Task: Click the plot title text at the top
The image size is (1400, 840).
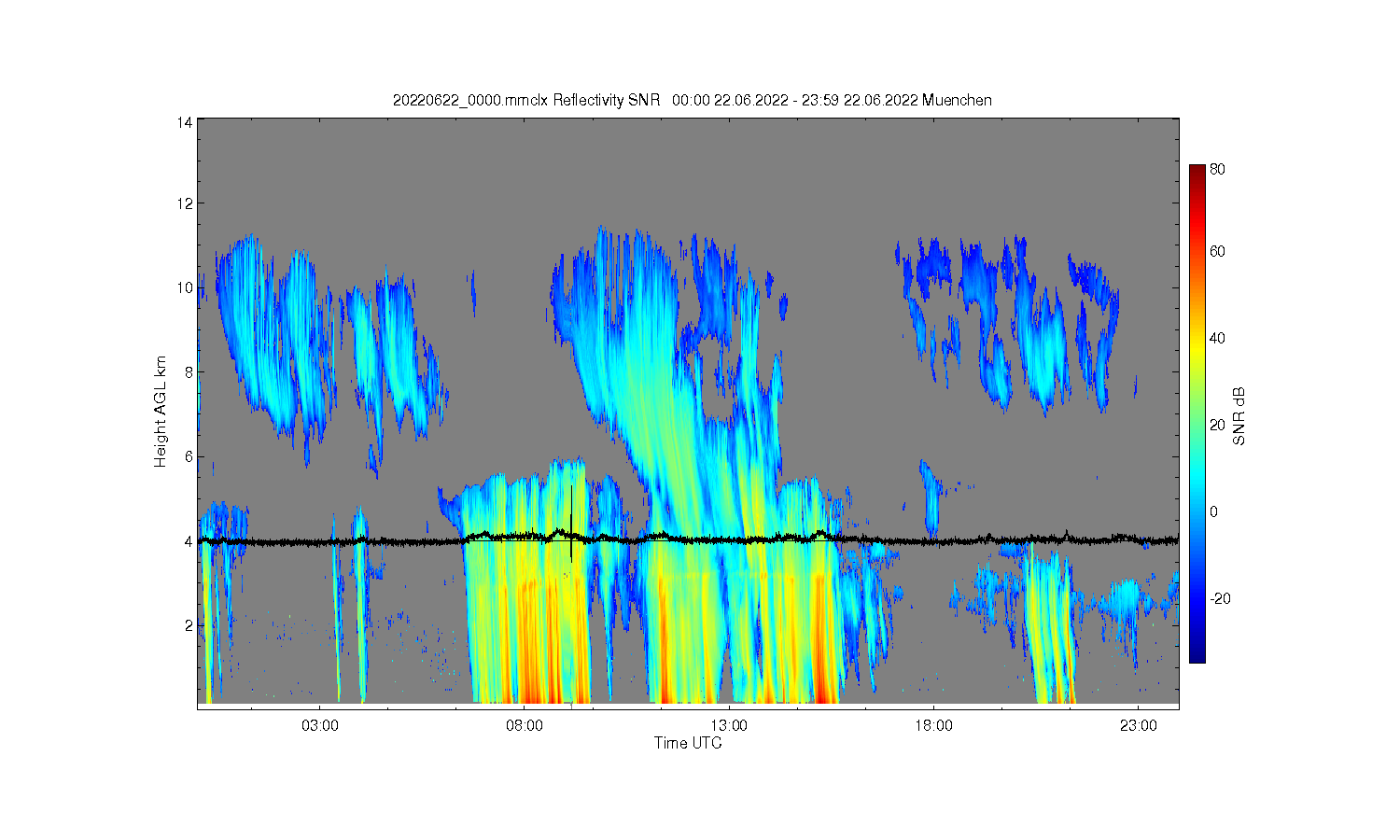Action: coord(692,100)
